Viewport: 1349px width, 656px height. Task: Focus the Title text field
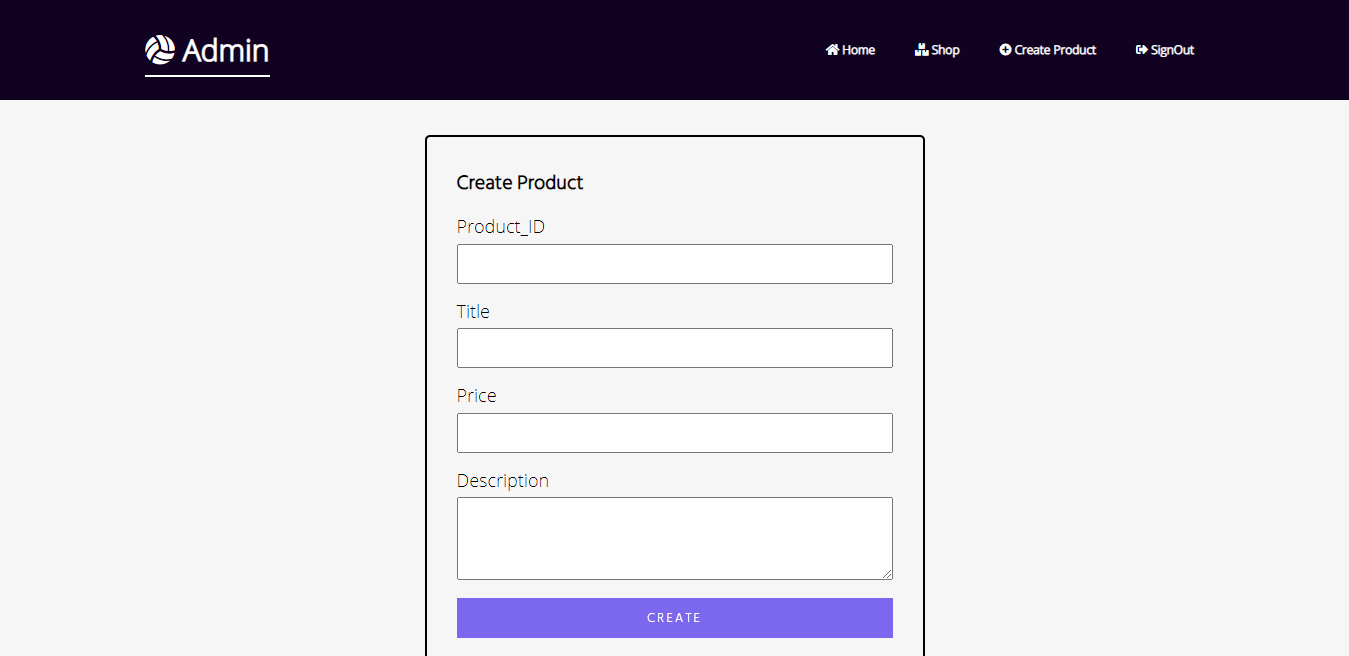point(674,347)
